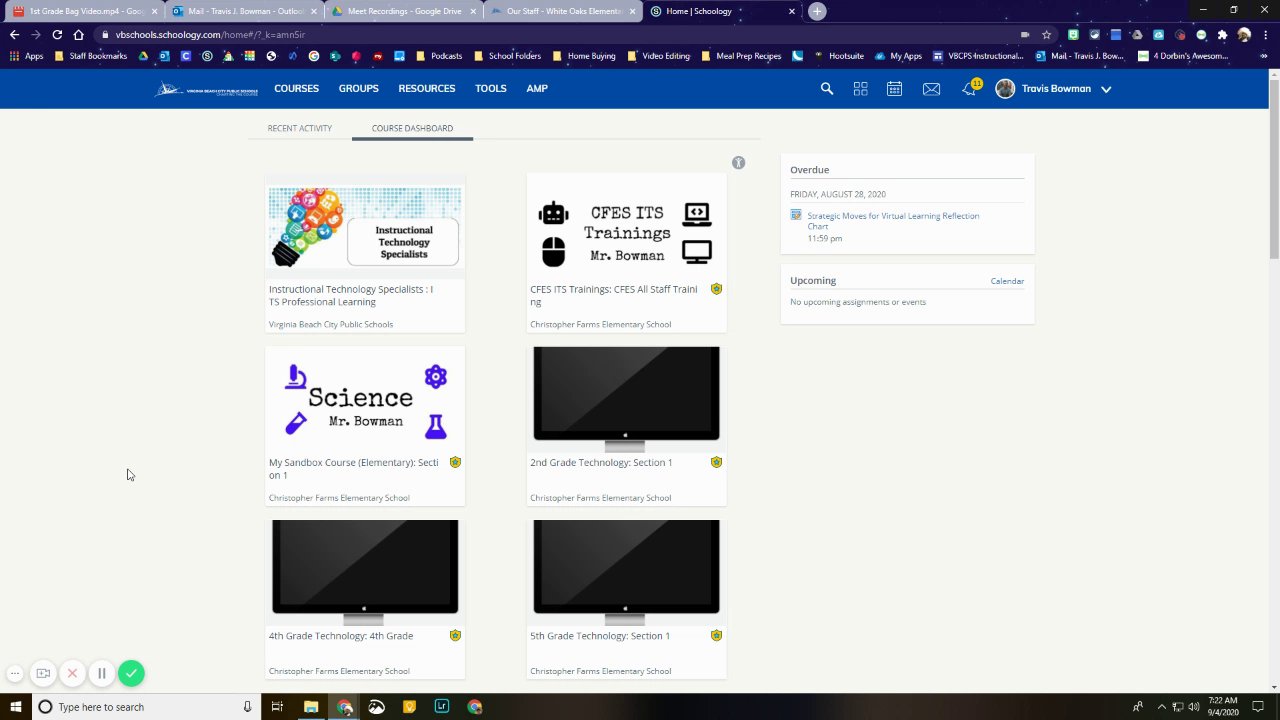
Task: Expand Travis Bowman account dropdown arrow
Action: pyautogui.click(x=1106, y=89)
